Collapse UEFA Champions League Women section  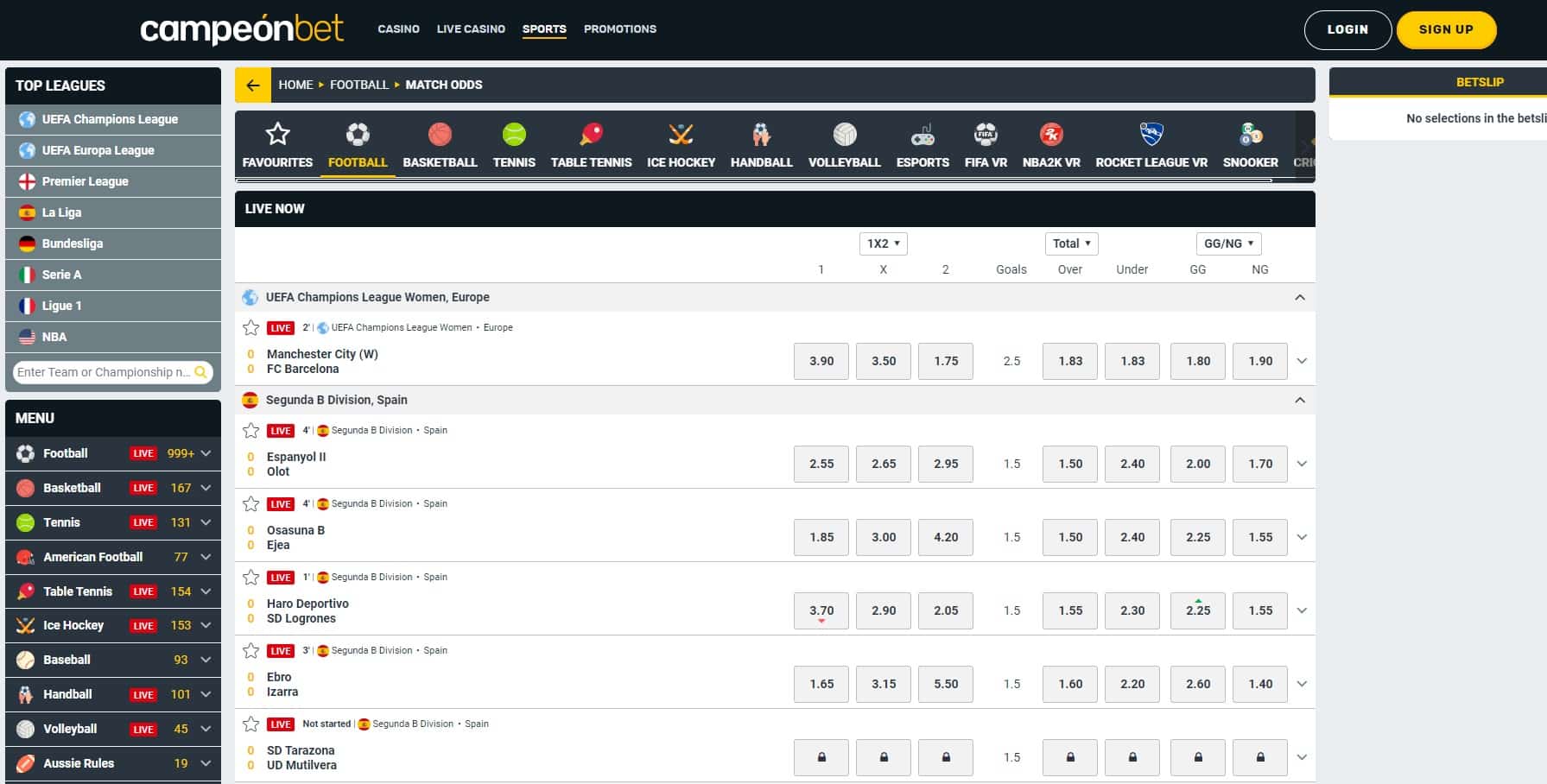pos(1300,297)
